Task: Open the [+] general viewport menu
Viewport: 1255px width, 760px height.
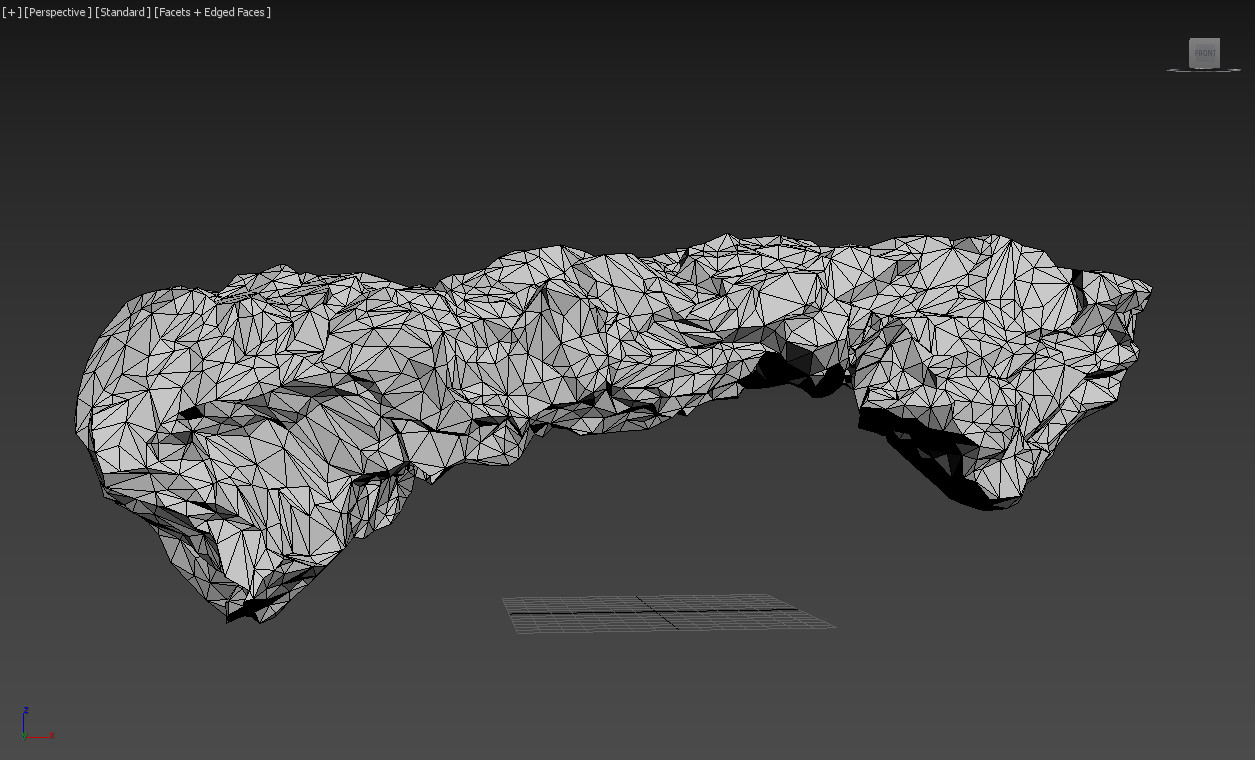Action: pyautogui.click(x=11, y=12)
